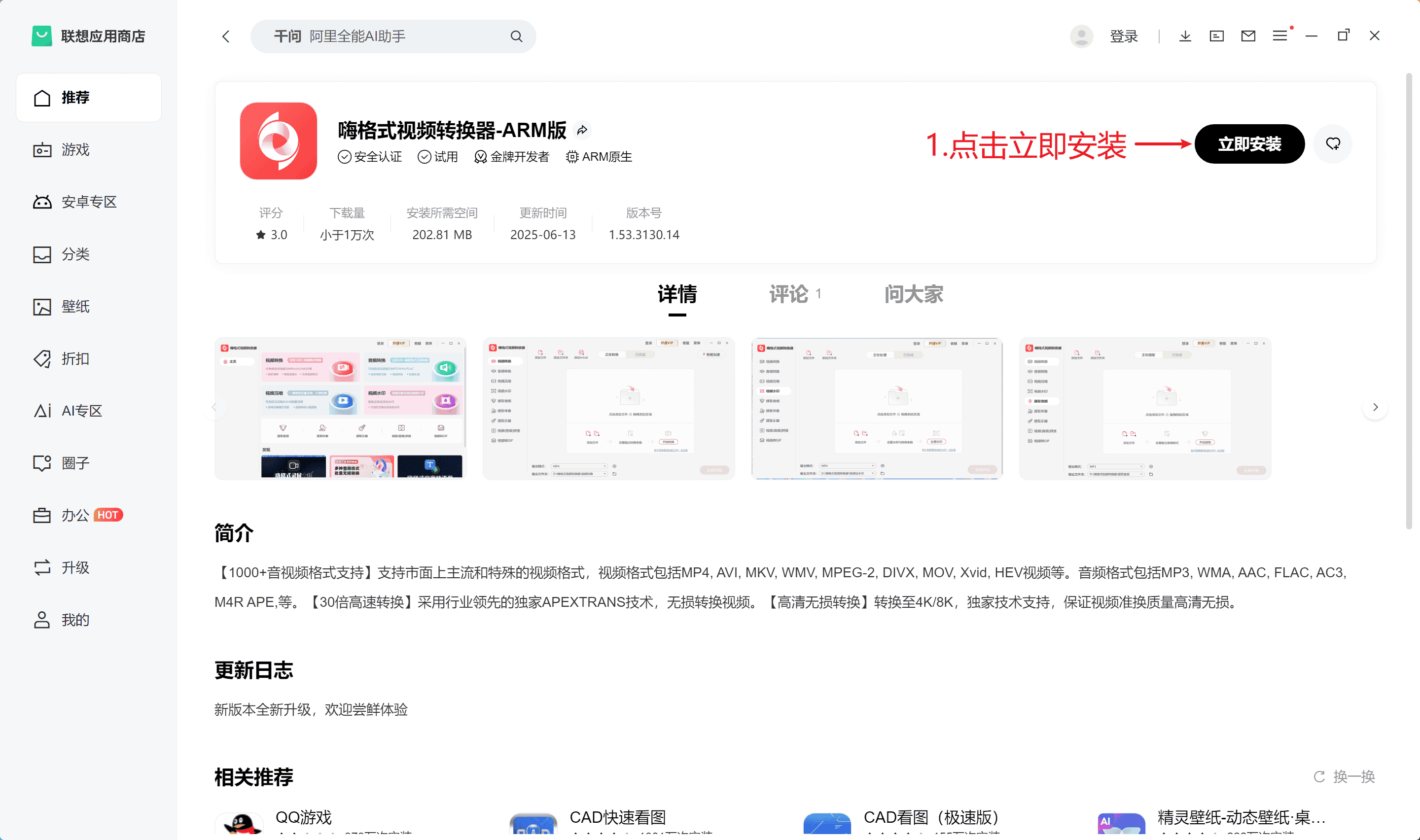This screenshot has width=1420, height=840.
Task: Switch to the 详情 tab
Action: click(677, 294)
